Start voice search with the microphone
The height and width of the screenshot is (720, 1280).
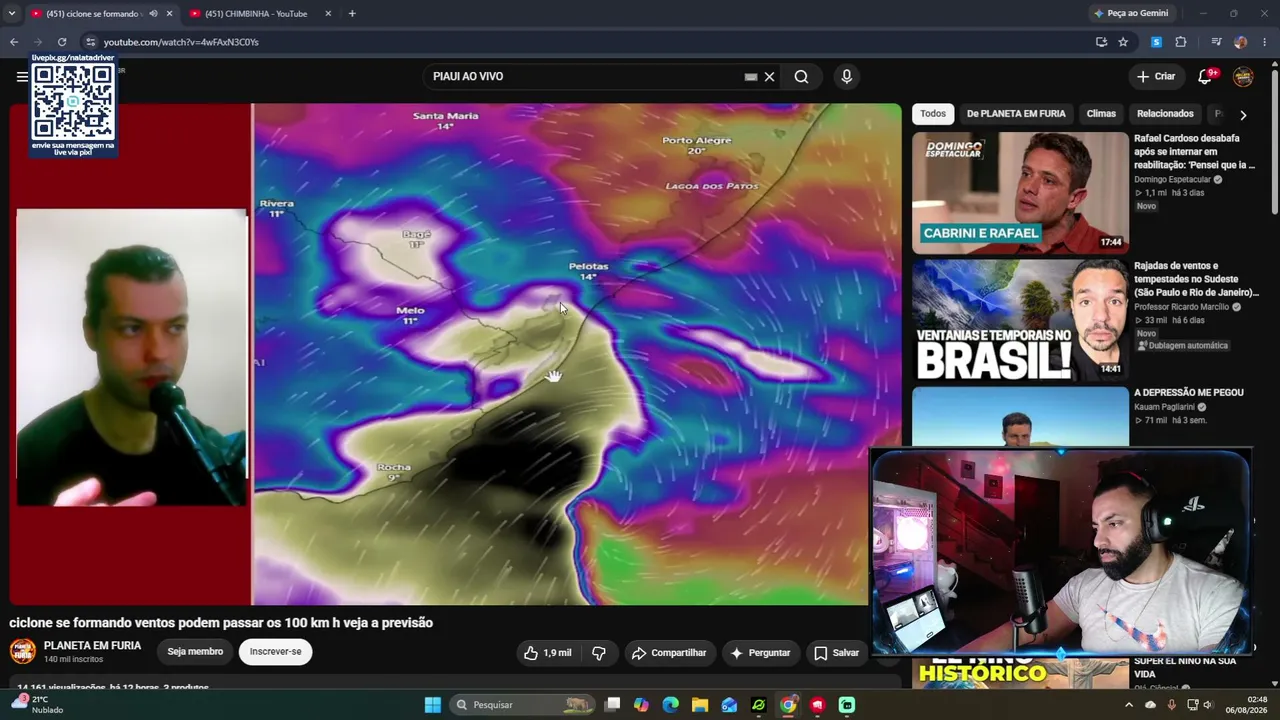(x=846, y=77)
